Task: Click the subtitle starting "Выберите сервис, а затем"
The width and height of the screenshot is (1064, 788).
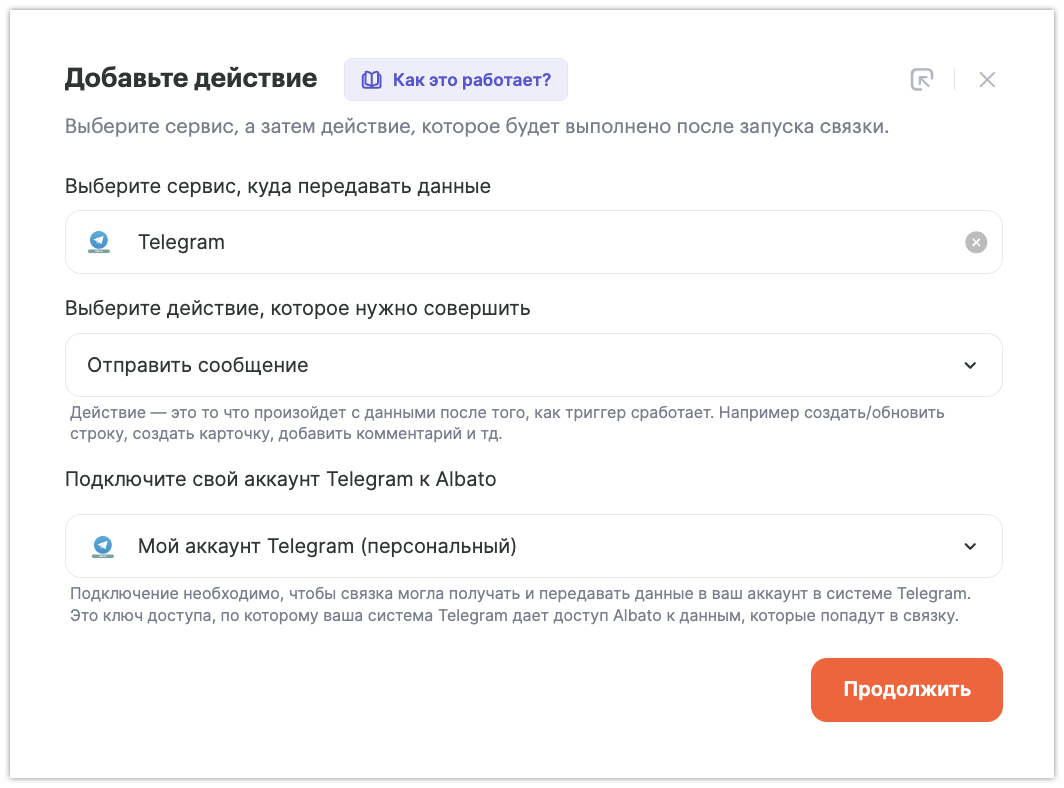Action: pos(477,127)
